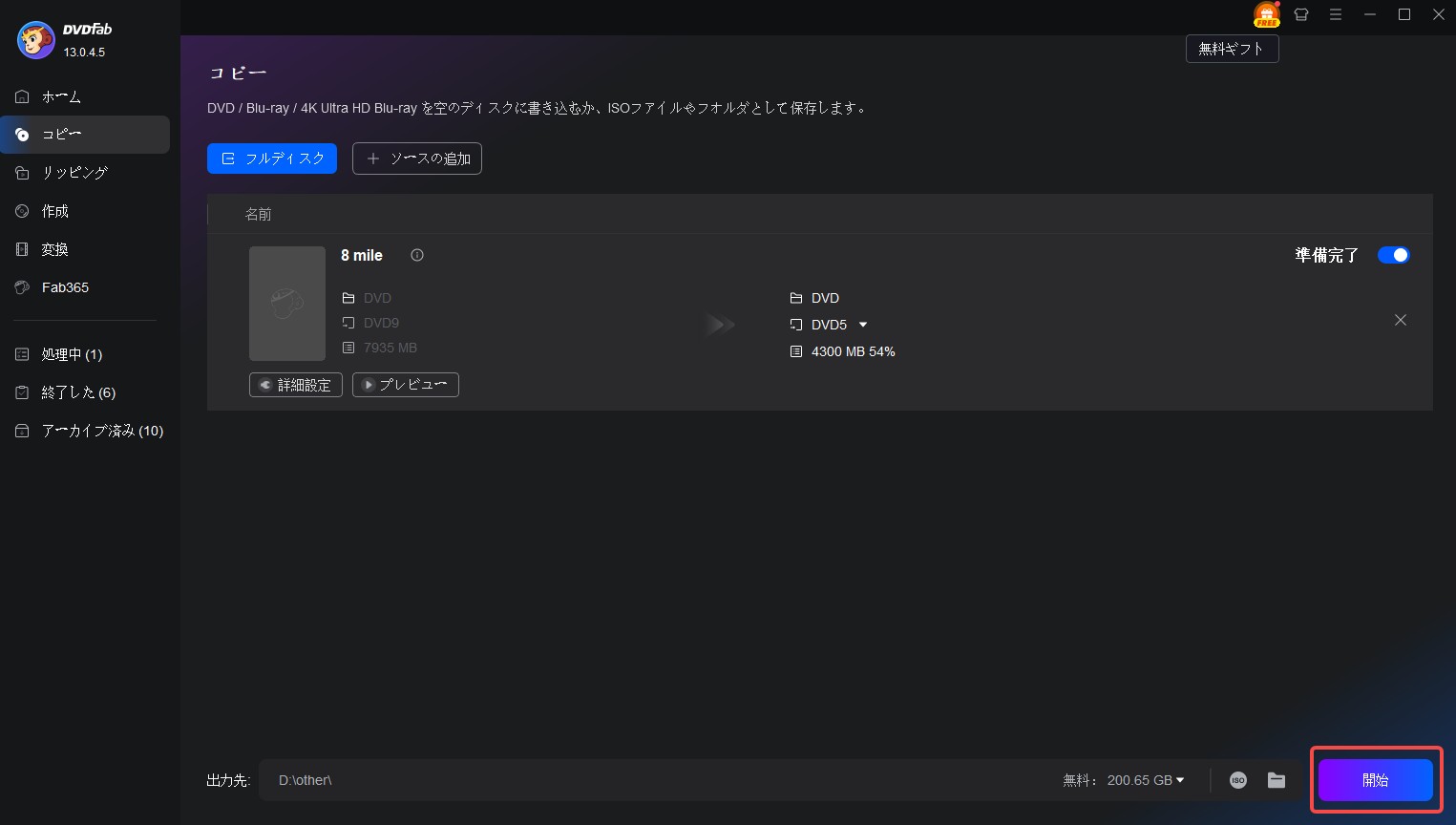
Task: Click the ソースの追加 button
Action: pyautogui.click(x=417, y=159)
